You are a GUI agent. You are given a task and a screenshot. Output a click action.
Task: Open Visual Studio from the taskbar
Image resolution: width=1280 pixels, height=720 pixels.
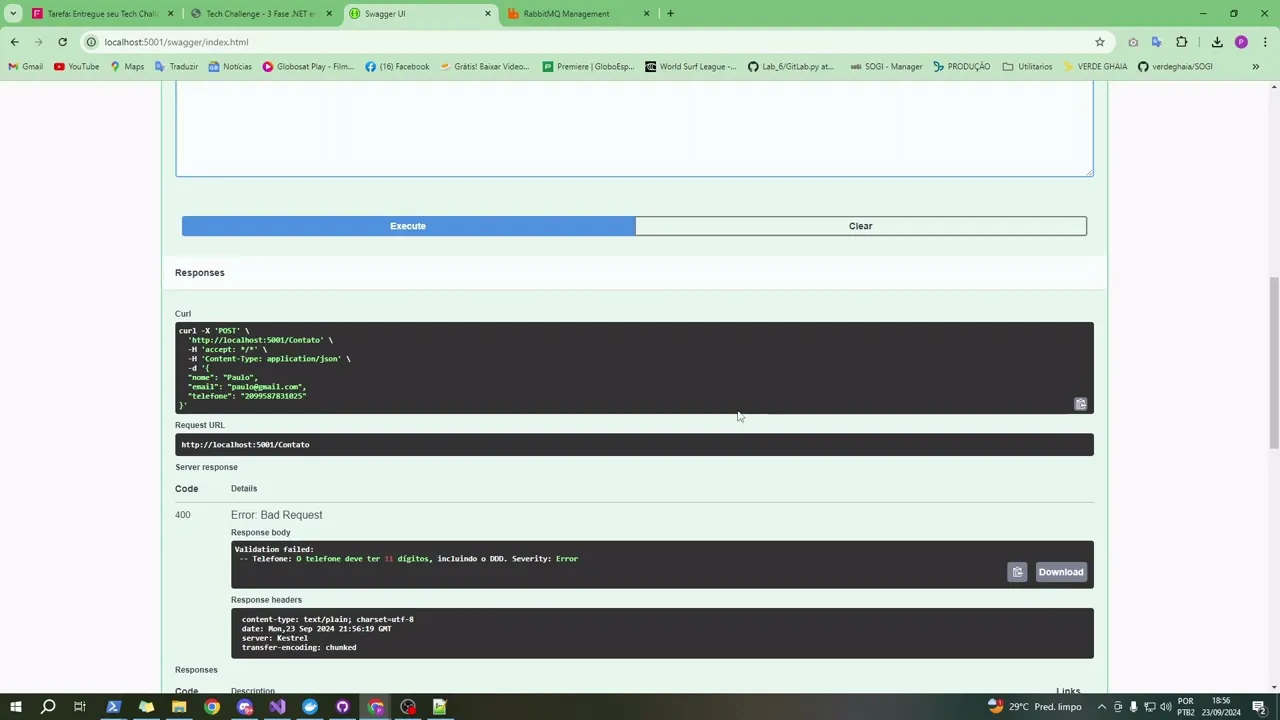click(x=277, y=707)
